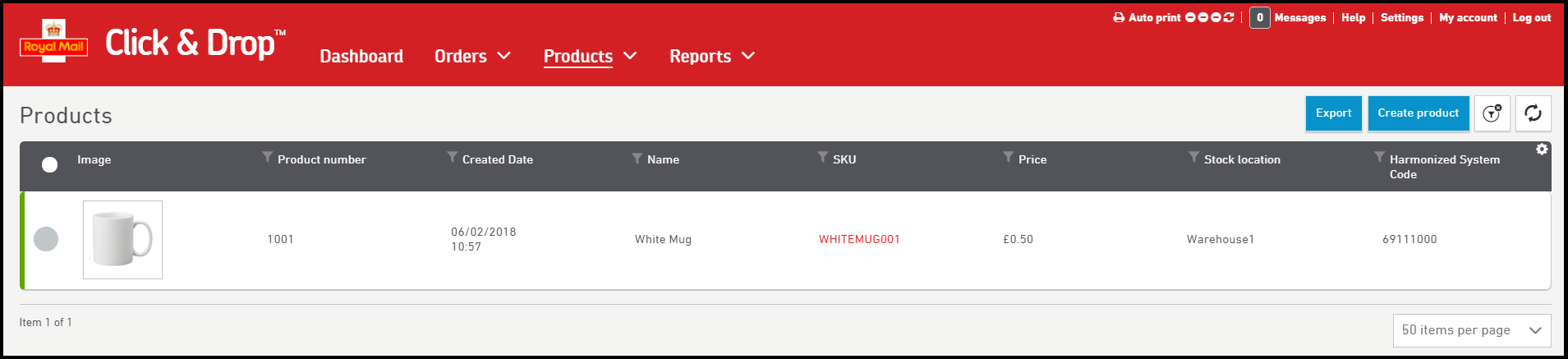Open column settings gear icon
The height and width of the screenshot is (359, 1568).
click(x=1542, y=149)
